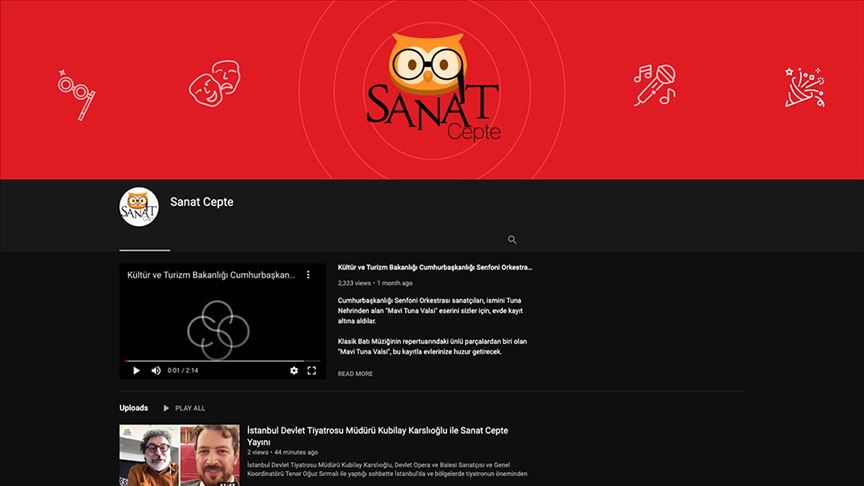The height and width of the screenshot is (486, 864).
Task: Click the party popper icon in banner
Action: click(x=804, y=87)
